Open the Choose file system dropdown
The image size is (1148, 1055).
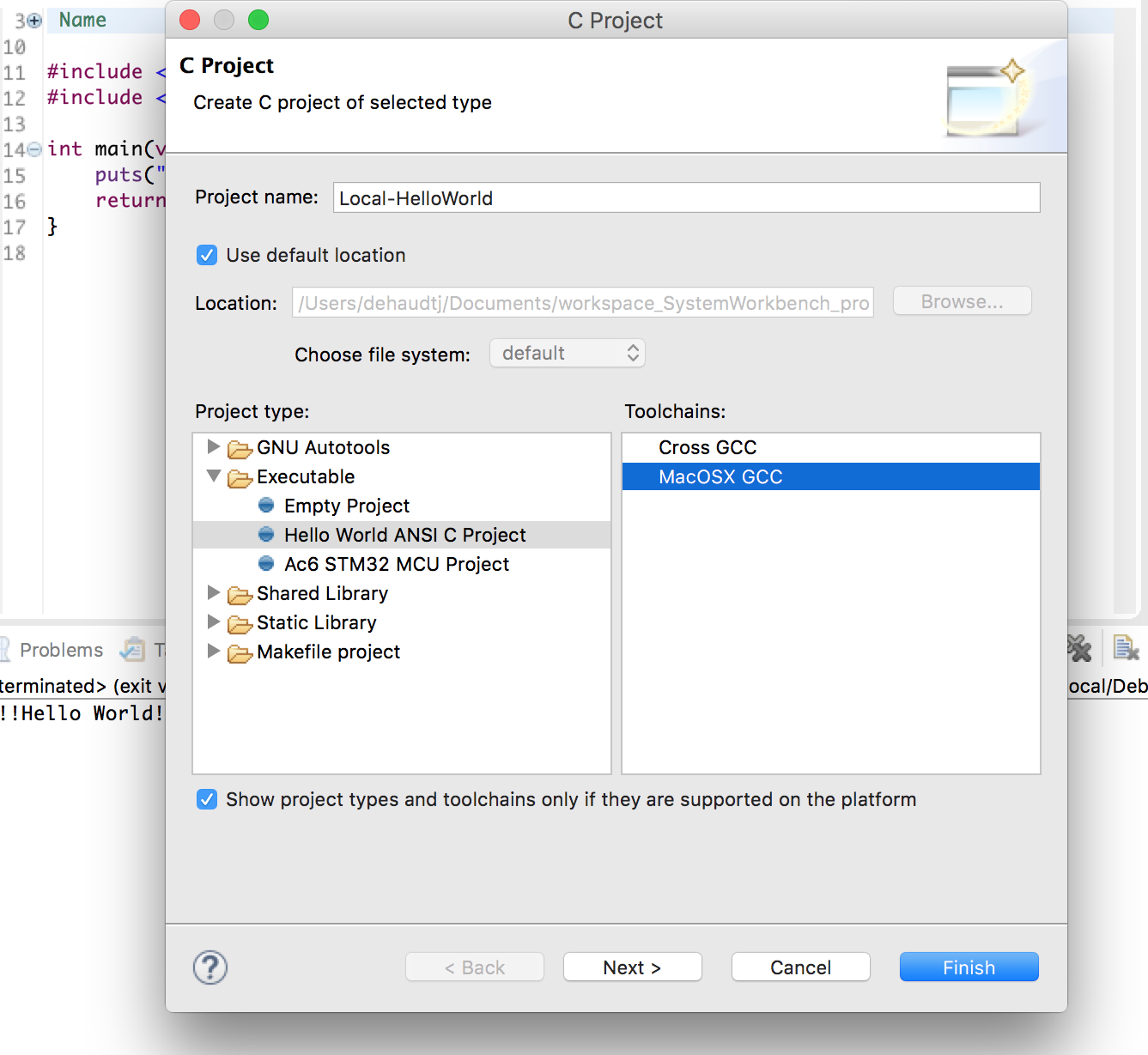[x=568, y=354]
